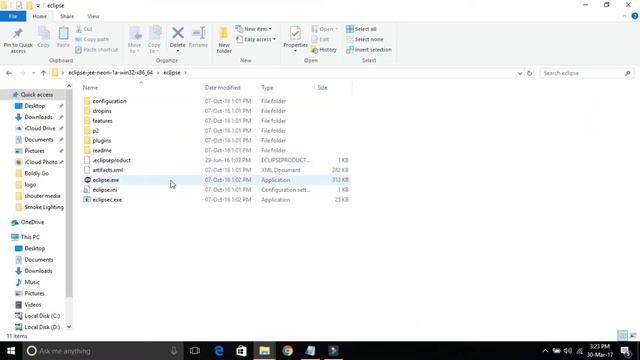Open Local Disk (C:) in sidebar
The height and width of the screenshot is (360, 640).
(x=42, y=316)
